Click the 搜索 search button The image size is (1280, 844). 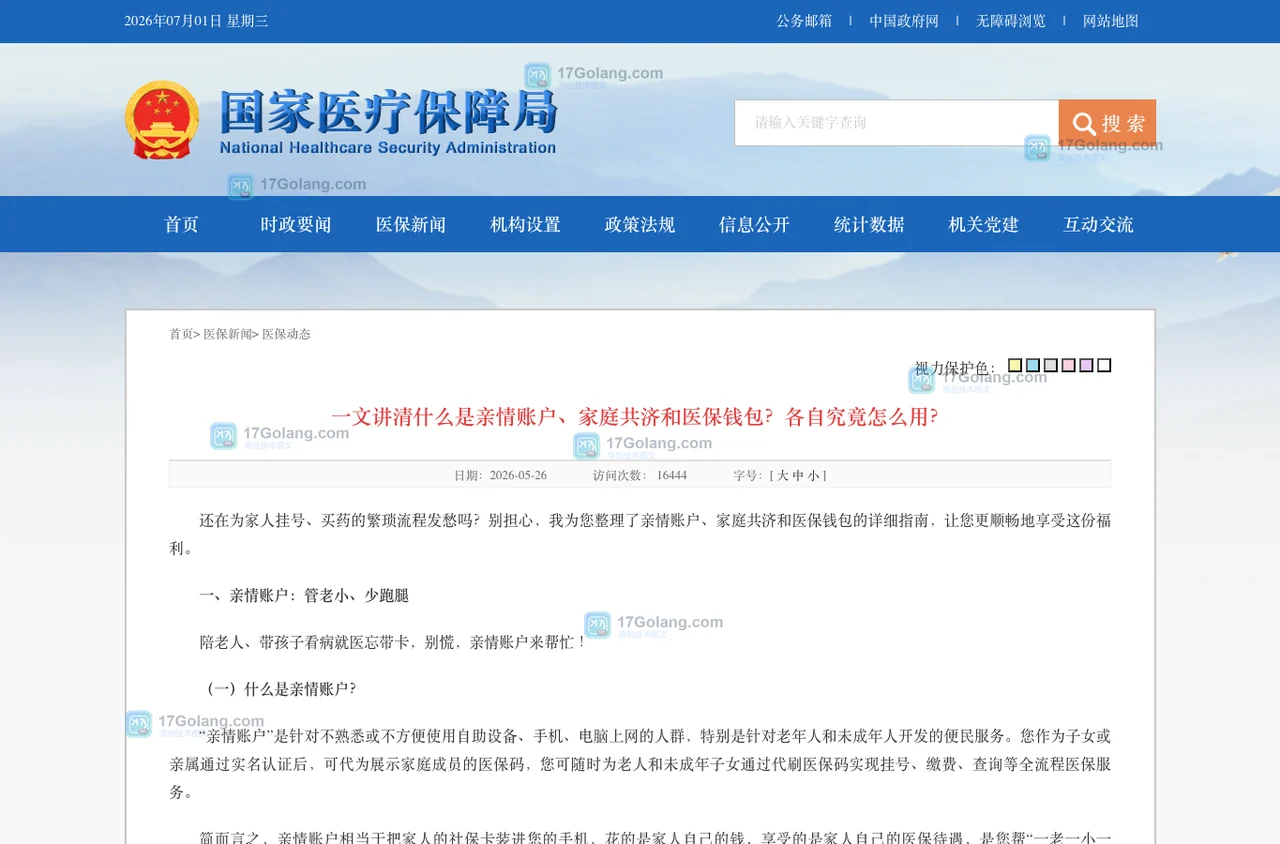tap(1107, 123)
